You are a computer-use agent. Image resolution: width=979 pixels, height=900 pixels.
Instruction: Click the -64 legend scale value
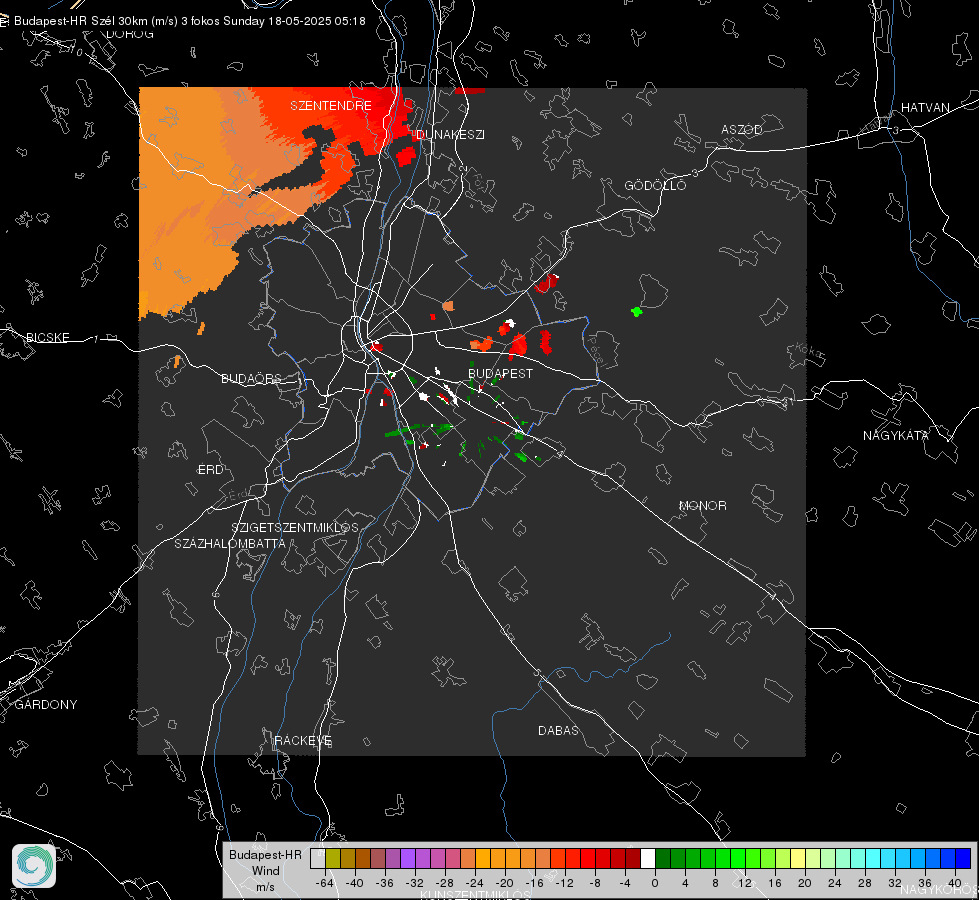(325, 883)
